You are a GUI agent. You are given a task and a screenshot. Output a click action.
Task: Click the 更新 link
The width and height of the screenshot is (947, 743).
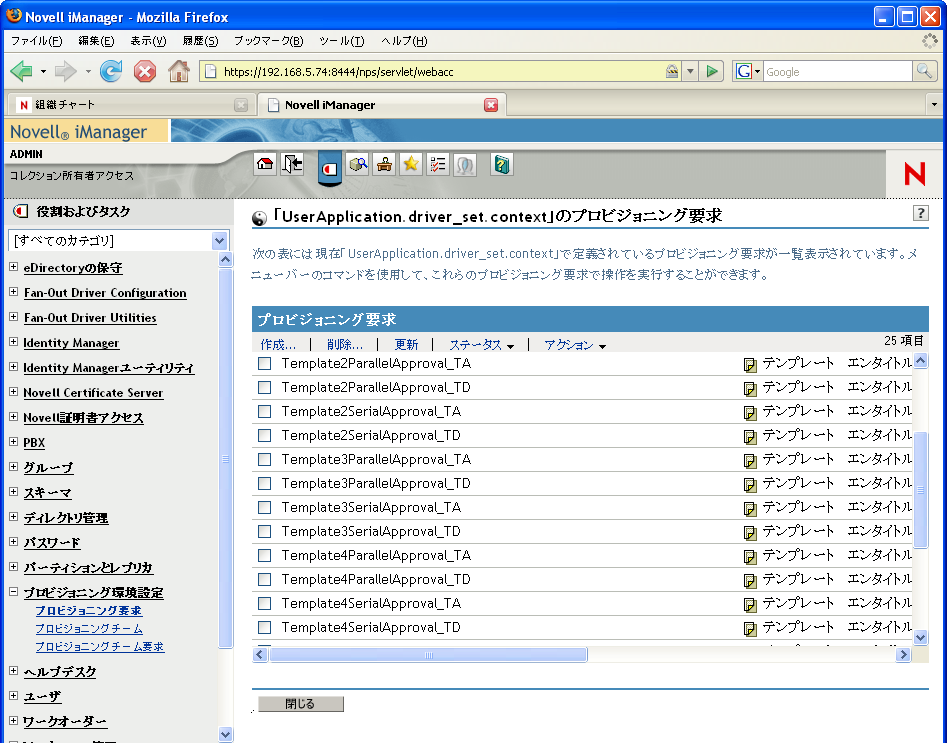click(x=406, y=345)
